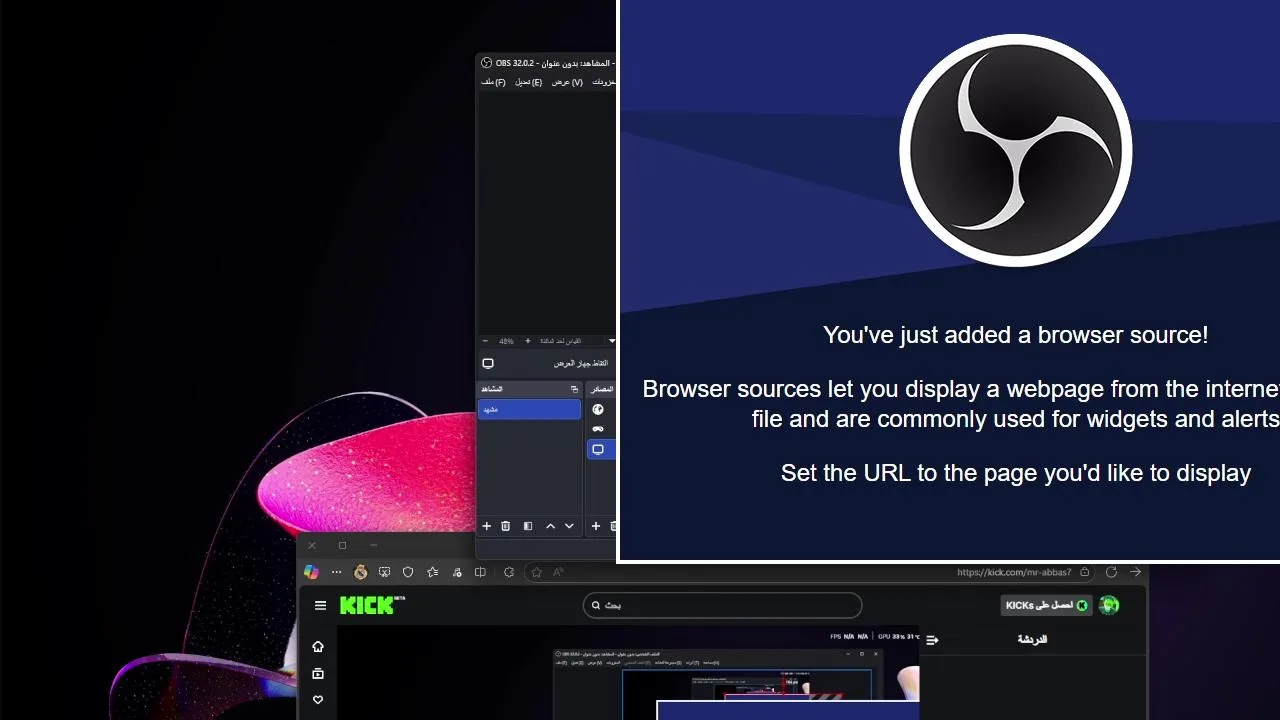Reload the page with the refresh button
Screen dimensions: 1280x720
point(1111,572)
